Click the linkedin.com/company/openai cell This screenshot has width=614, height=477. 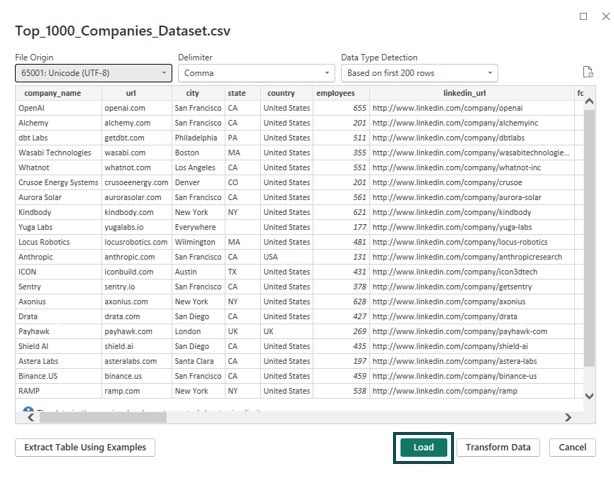tap(471, 108)
